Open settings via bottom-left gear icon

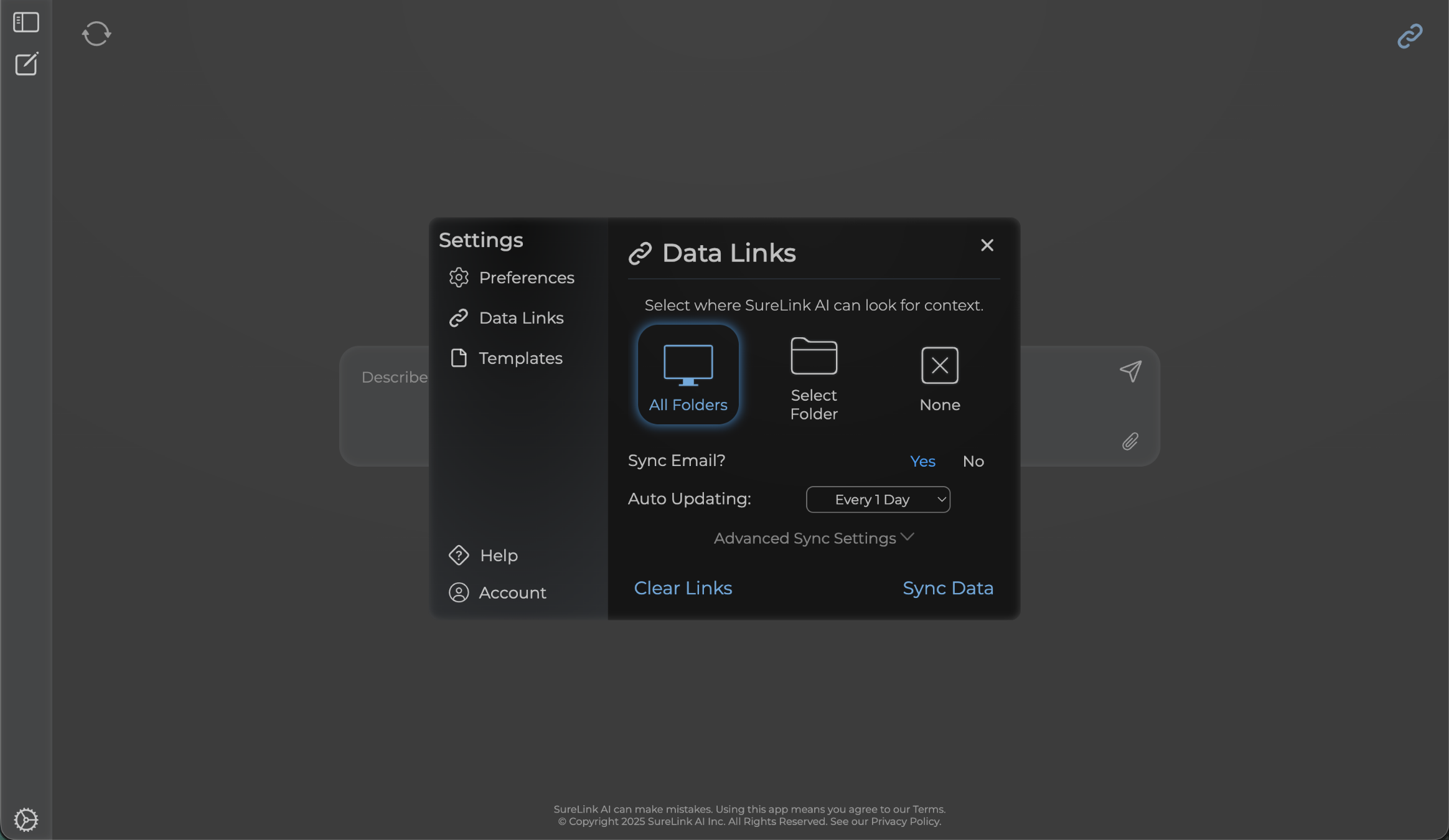(x=26, y=819)
